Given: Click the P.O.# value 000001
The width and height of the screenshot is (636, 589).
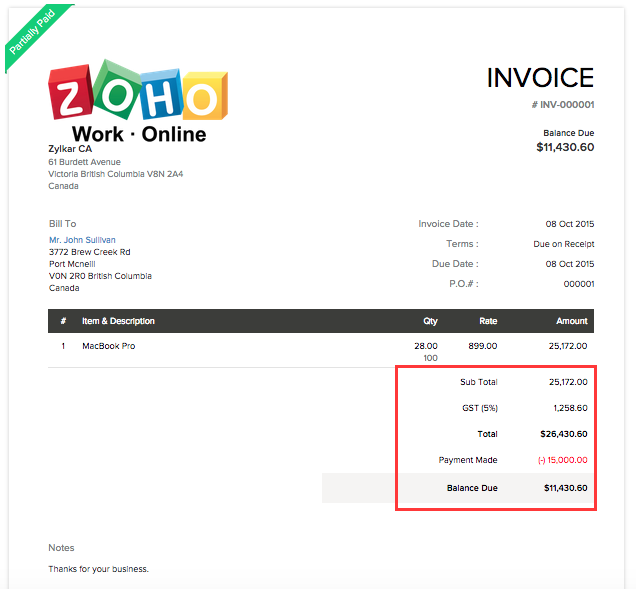Looking at the screenshot, I should (x=579, y=284).
